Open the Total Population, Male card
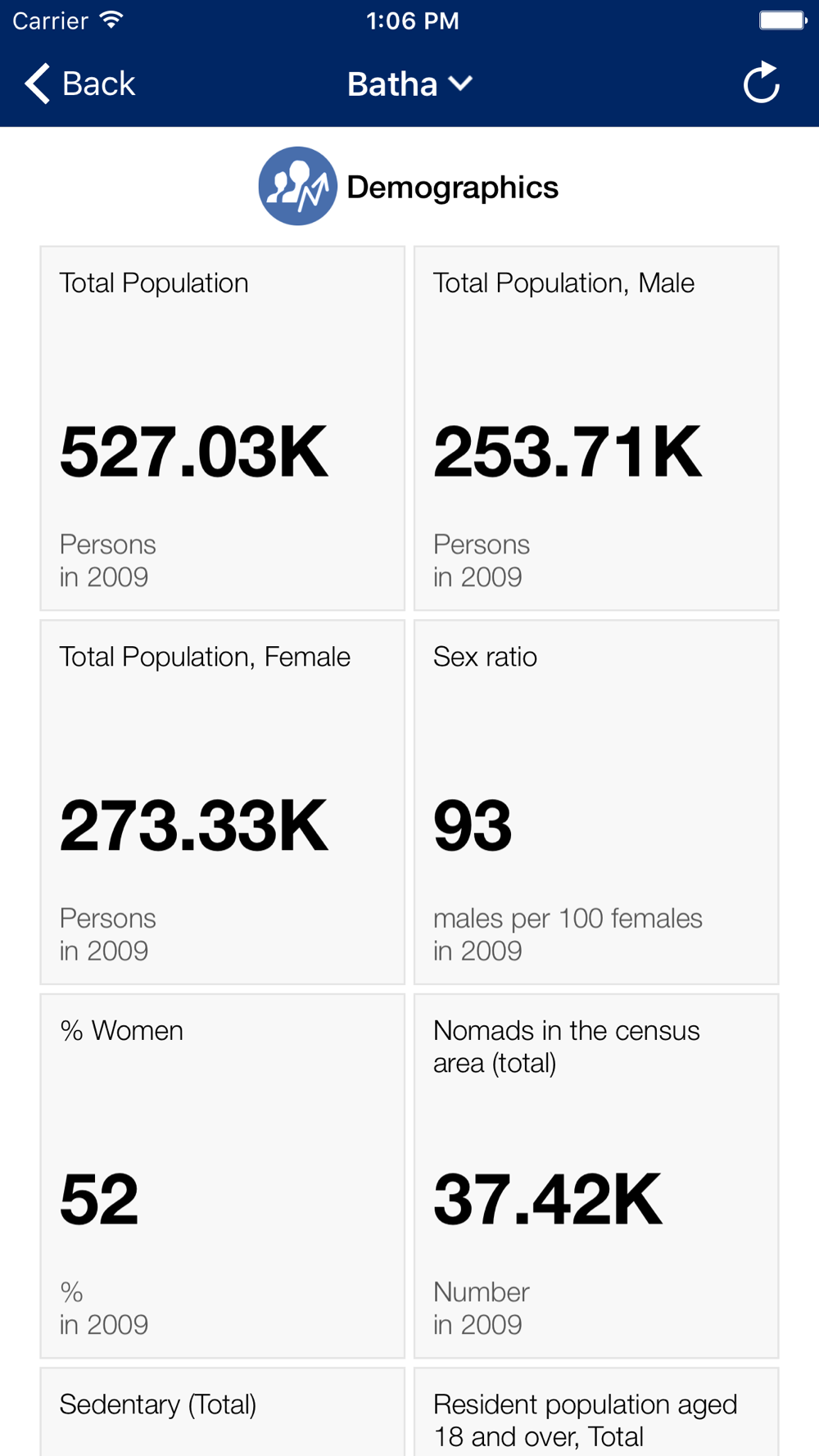Screen dimensions: 819x1456 [596, 428]
